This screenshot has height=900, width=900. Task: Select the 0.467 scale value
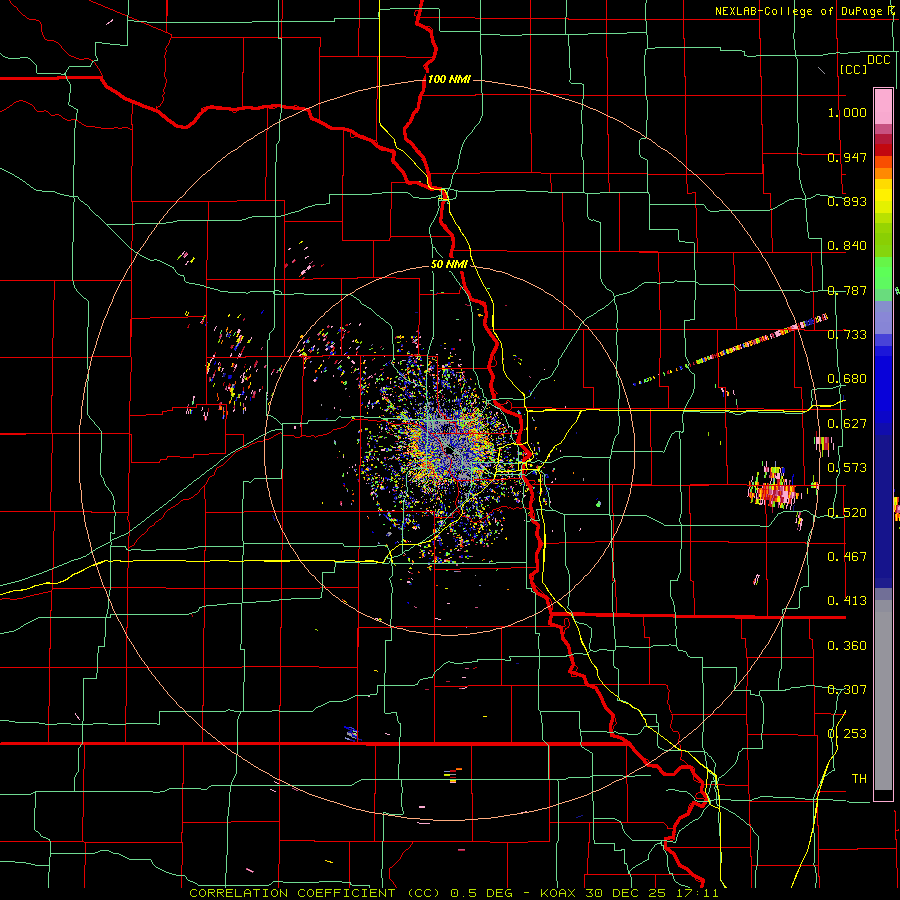[x=847, y=557]
